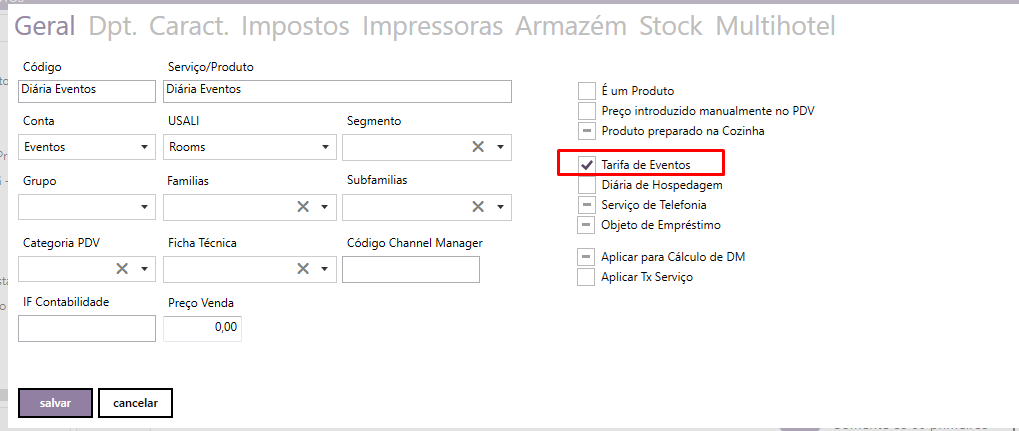Click the cancelar button
This screenshot has height=431, width=1019.
[135, 403]
